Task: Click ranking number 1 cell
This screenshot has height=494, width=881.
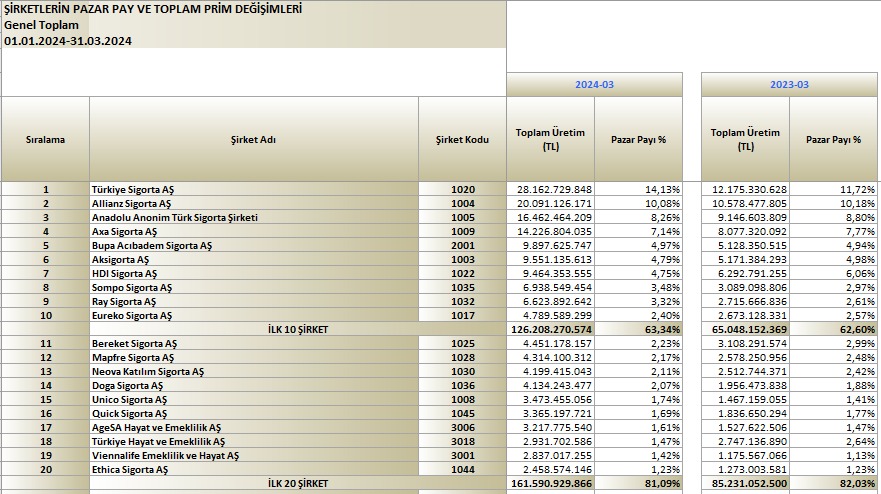Action: click(x=45, y=189)
